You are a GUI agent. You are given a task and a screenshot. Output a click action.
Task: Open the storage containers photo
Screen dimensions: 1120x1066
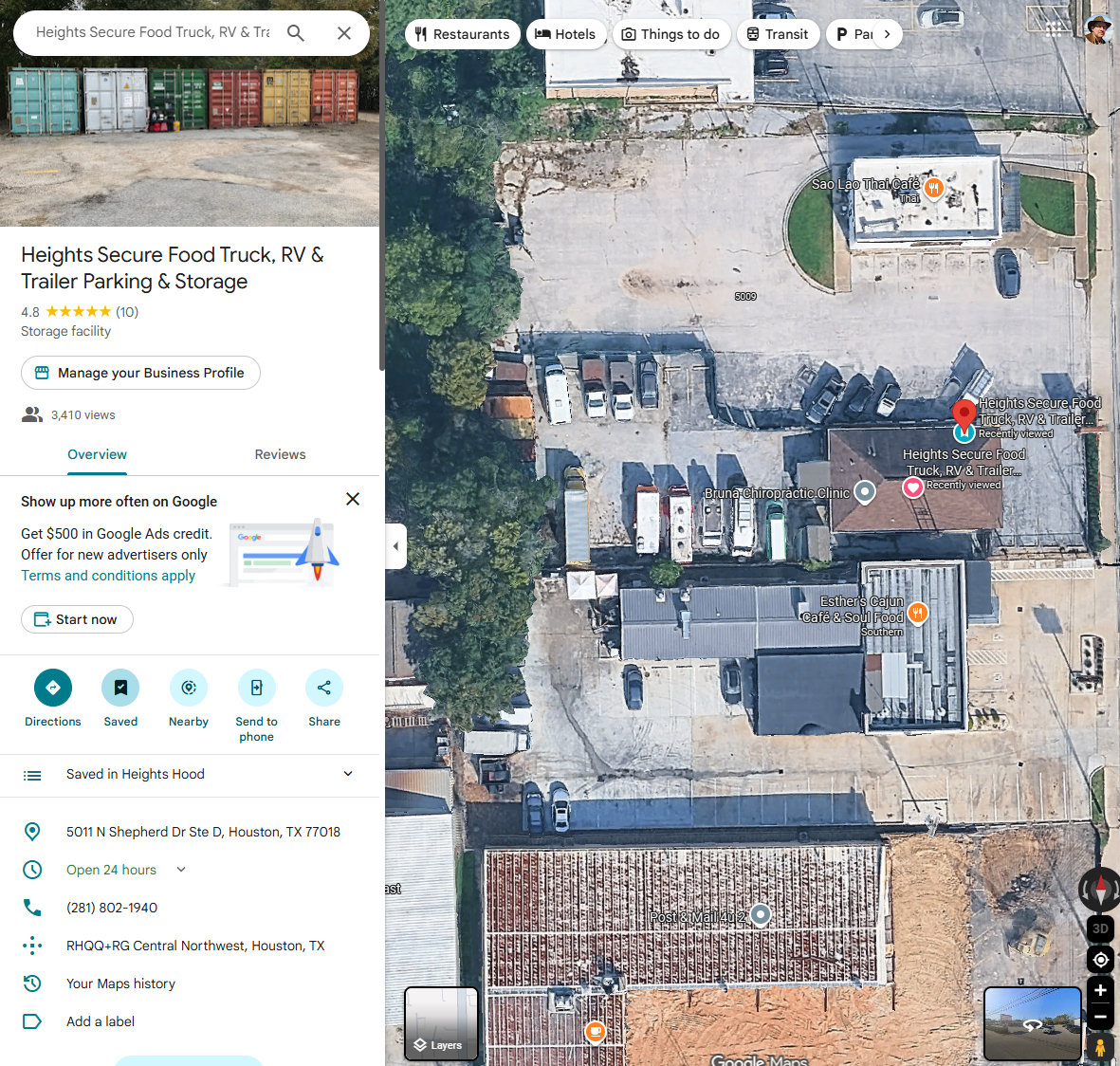[x=190, y=113]
